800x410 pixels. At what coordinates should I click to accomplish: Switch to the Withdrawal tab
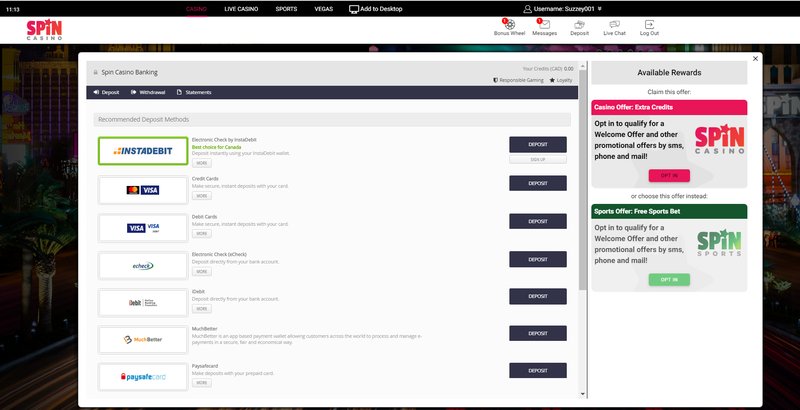148,92
